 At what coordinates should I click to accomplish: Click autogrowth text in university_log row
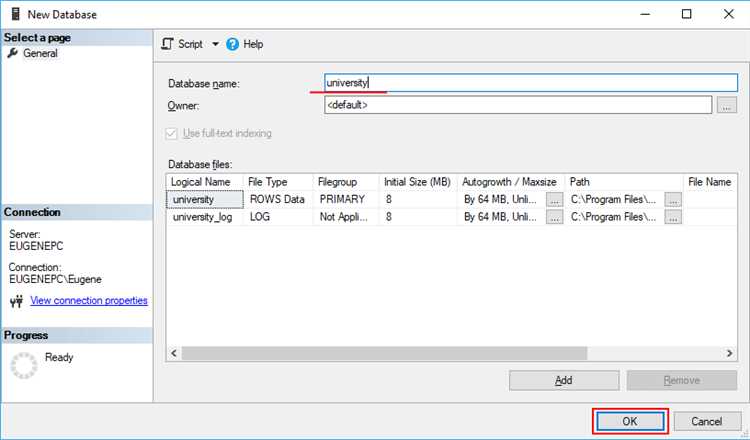click(x=500, y=217)
